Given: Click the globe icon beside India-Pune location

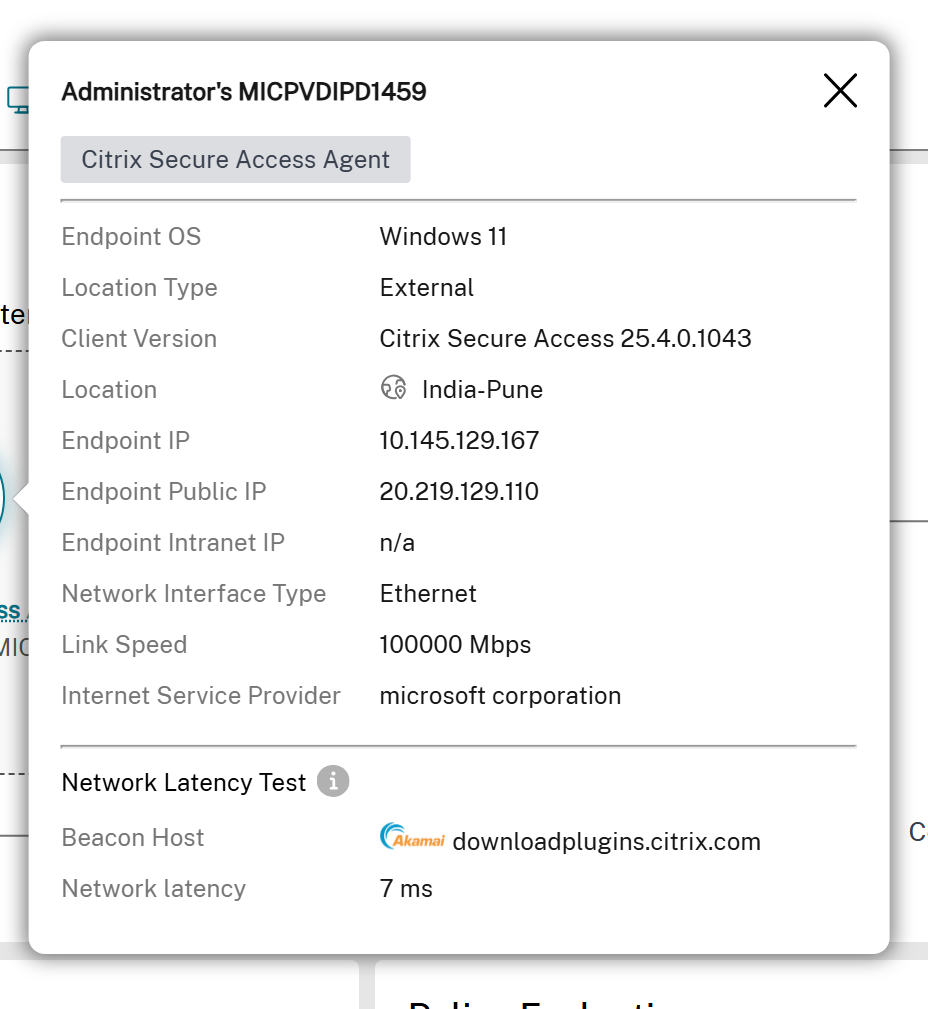Looking at the screenshot, I should (393, 389).
